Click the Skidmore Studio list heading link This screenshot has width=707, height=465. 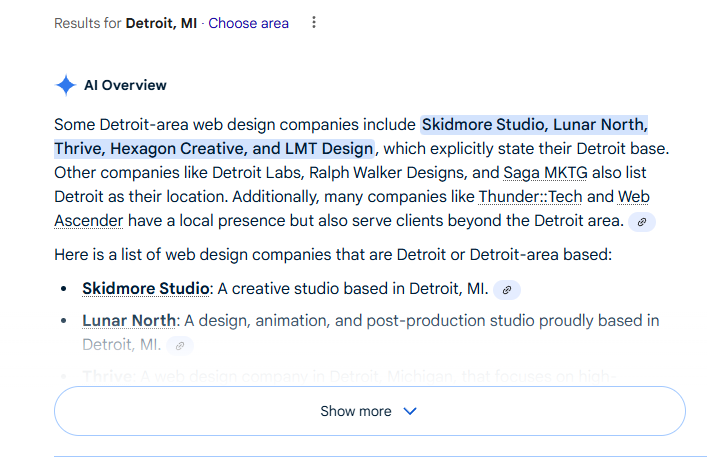[146, 289]
